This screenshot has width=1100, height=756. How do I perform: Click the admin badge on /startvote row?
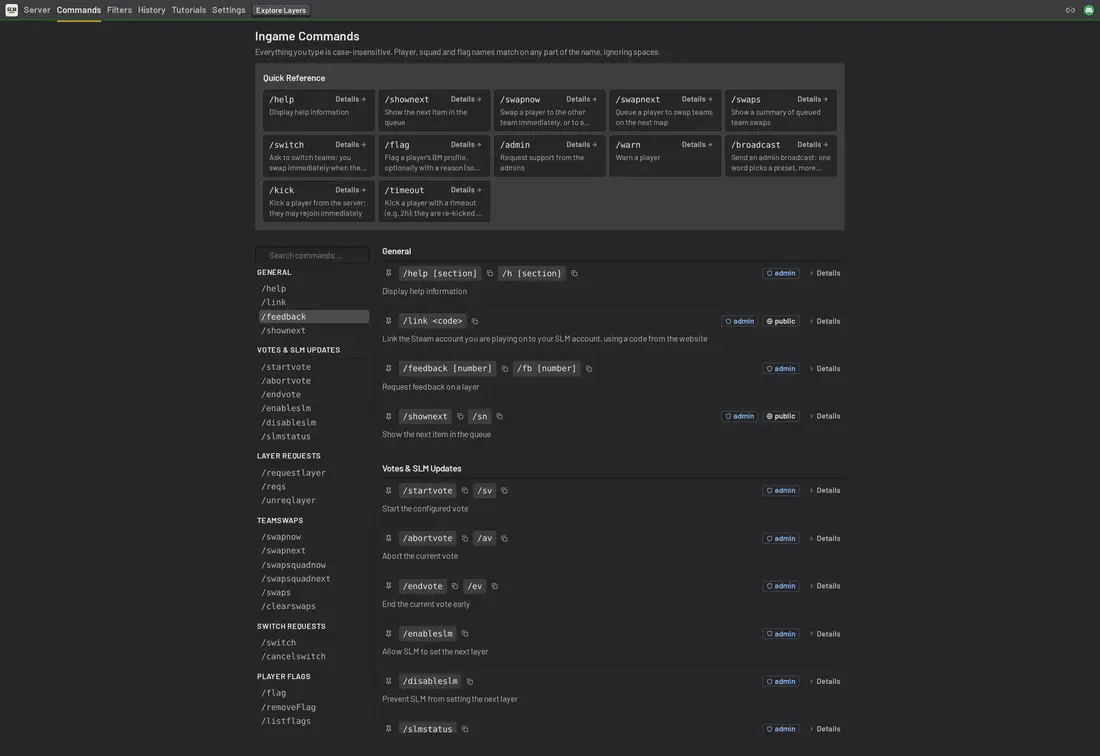tap(781, 491)
